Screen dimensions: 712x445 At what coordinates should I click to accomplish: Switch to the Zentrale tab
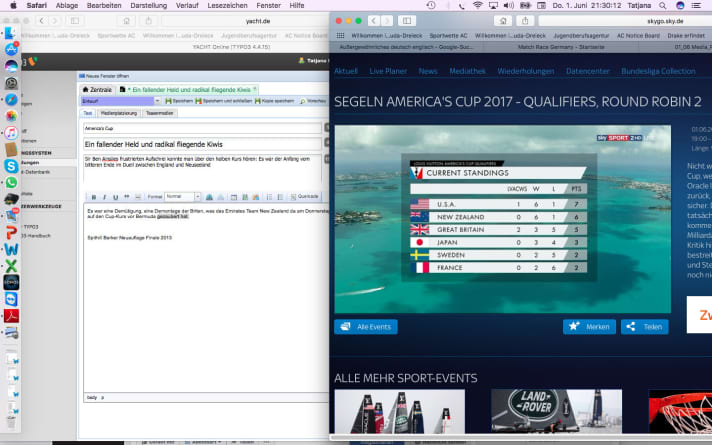coord(97,89)
